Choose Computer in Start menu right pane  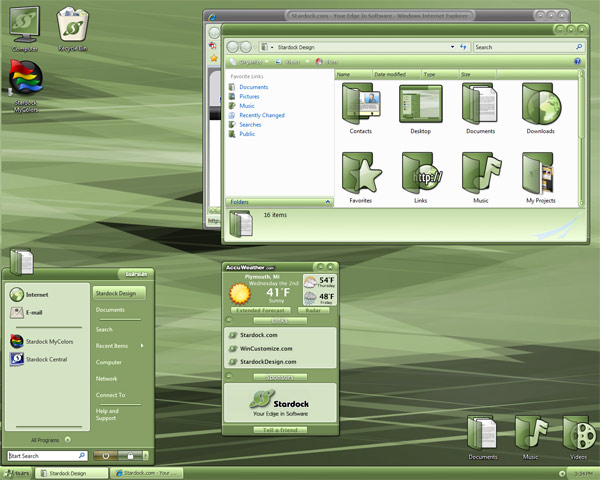click(x=109, y=362)
